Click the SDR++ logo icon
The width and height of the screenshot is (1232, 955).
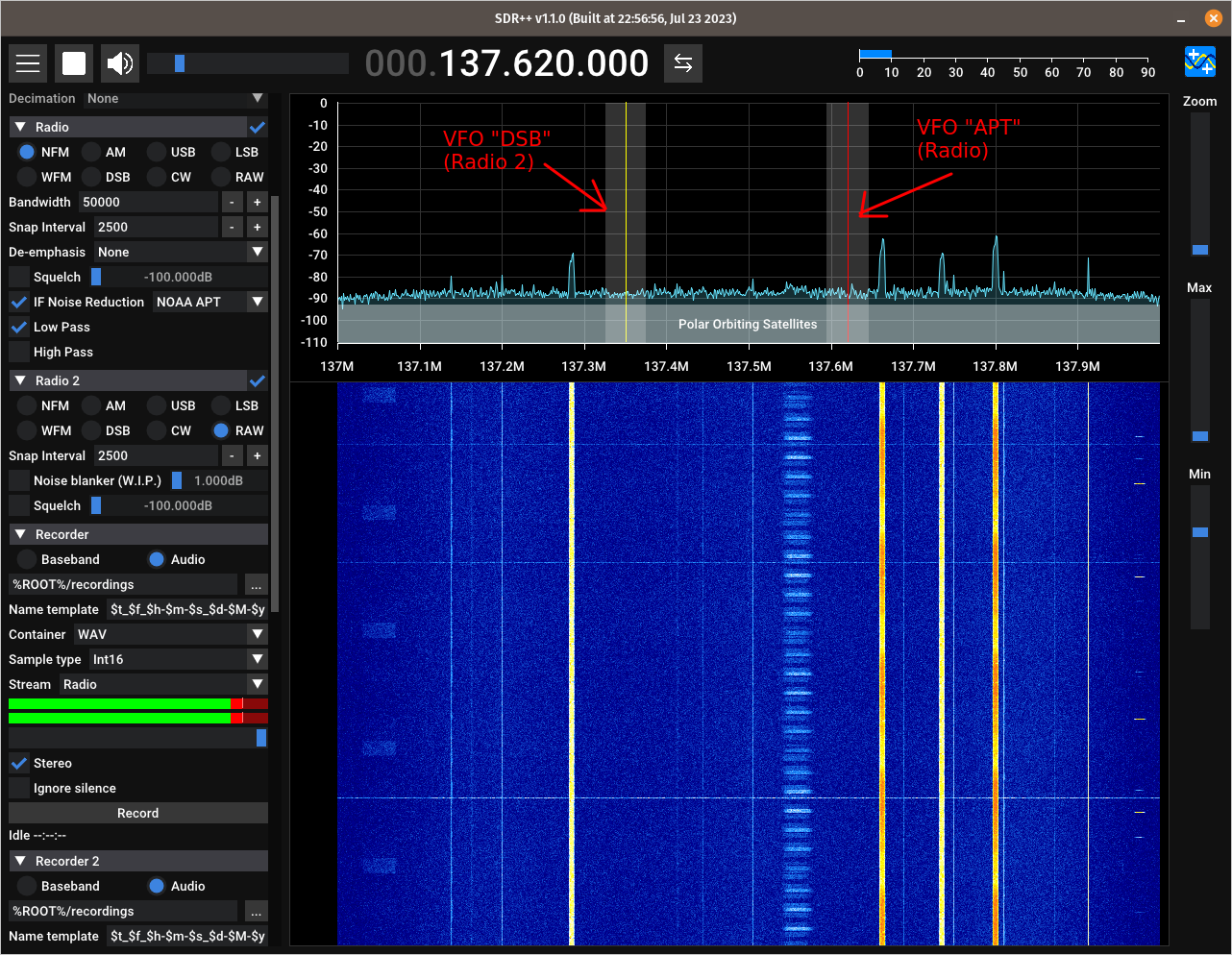coord(1200,62)
